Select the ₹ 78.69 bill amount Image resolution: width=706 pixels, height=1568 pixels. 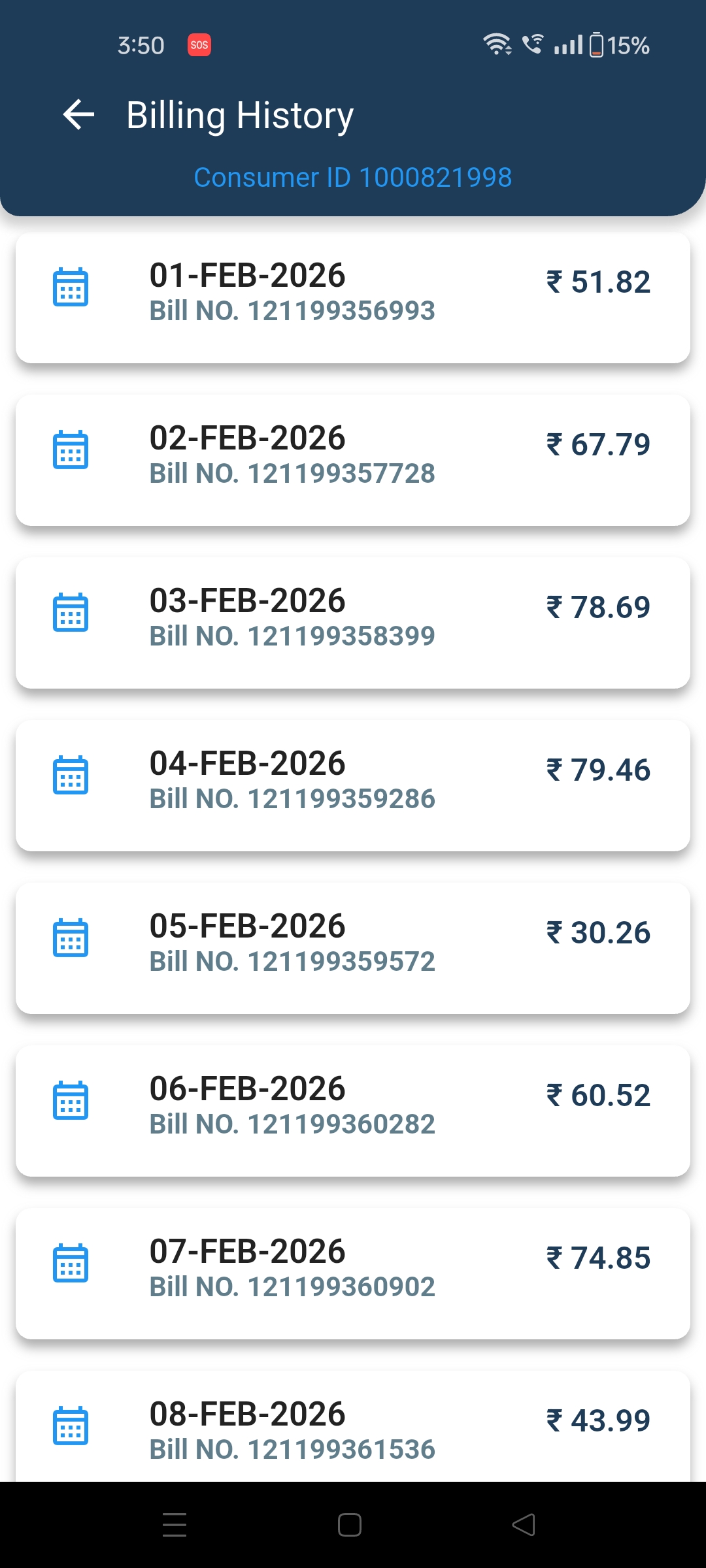598,608
